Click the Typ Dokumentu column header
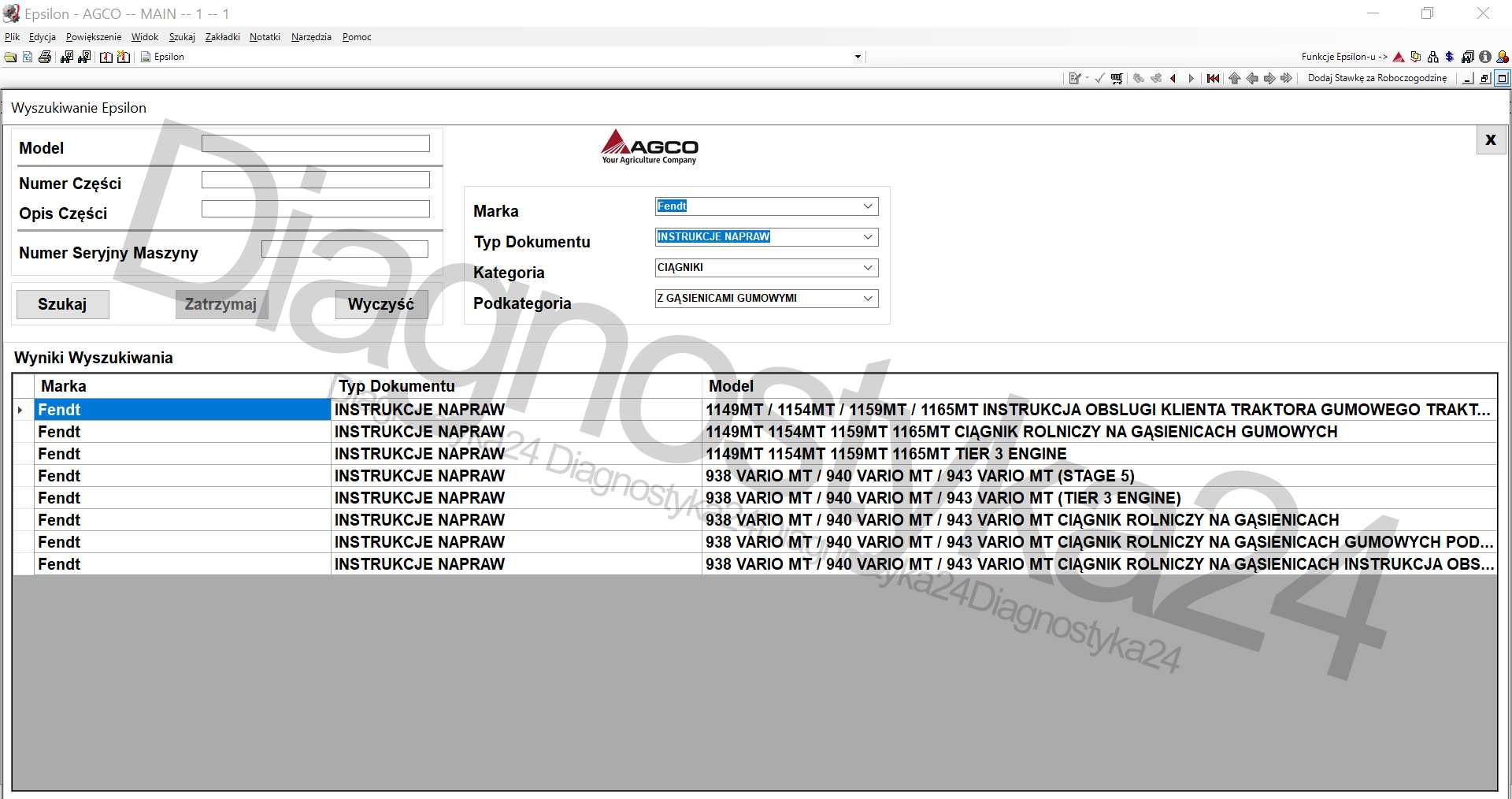 point(516,386)
